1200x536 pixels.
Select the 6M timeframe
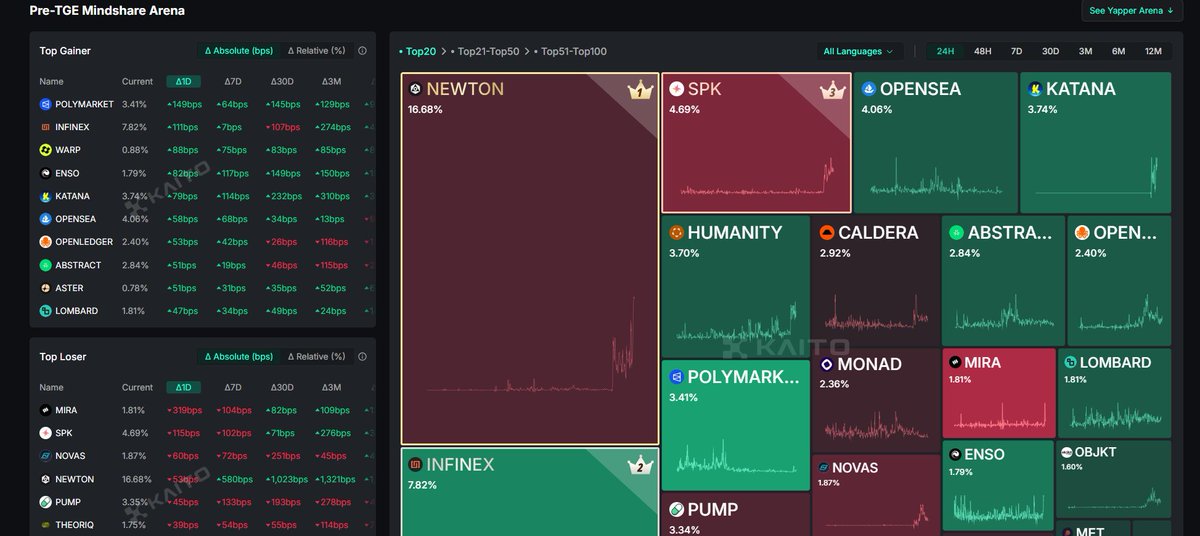[x=1118, y=51]
